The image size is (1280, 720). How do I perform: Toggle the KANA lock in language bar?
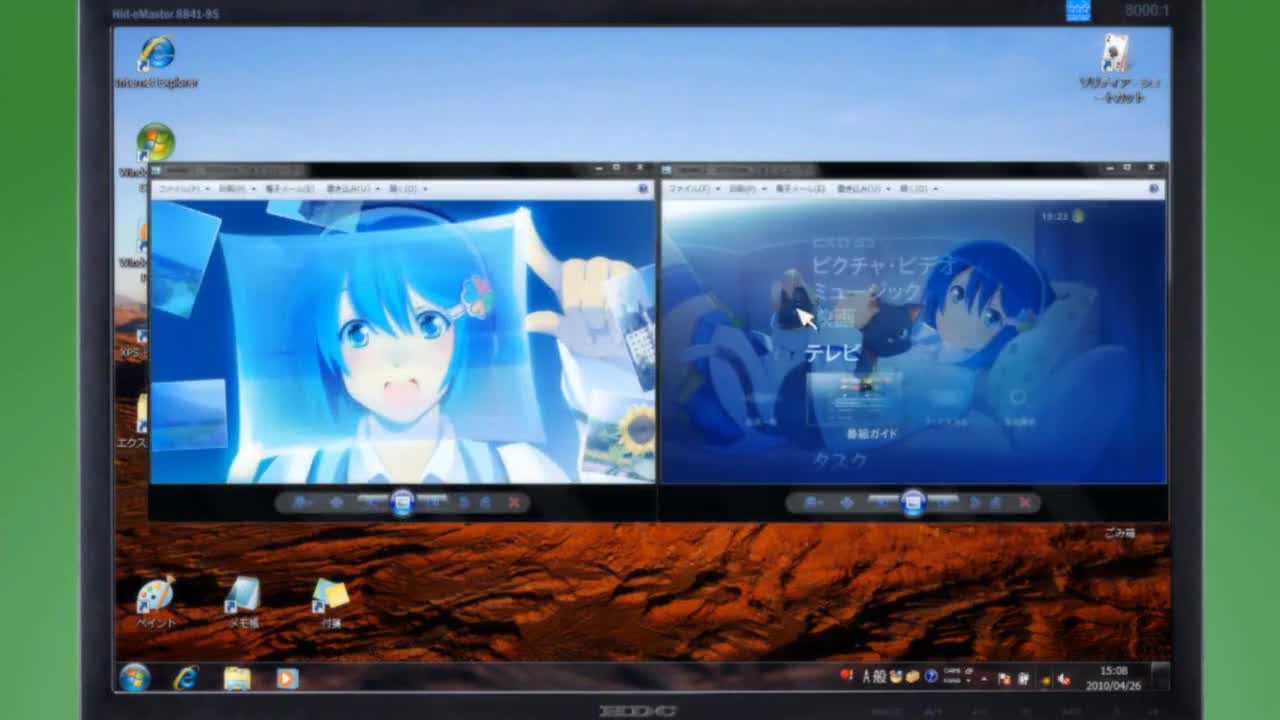[952, 681]
